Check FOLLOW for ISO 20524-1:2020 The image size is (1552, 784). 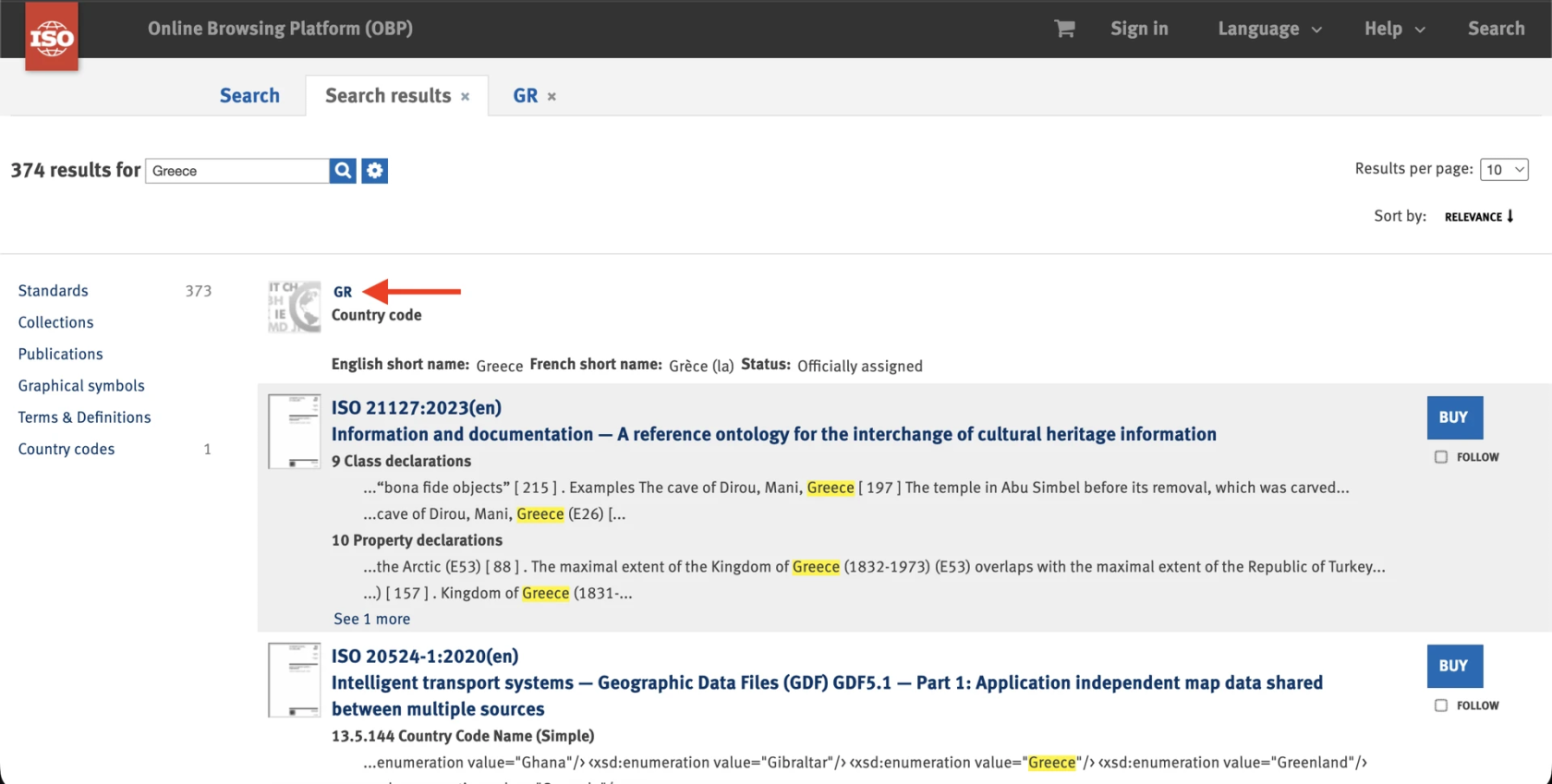click(1441, 706)
